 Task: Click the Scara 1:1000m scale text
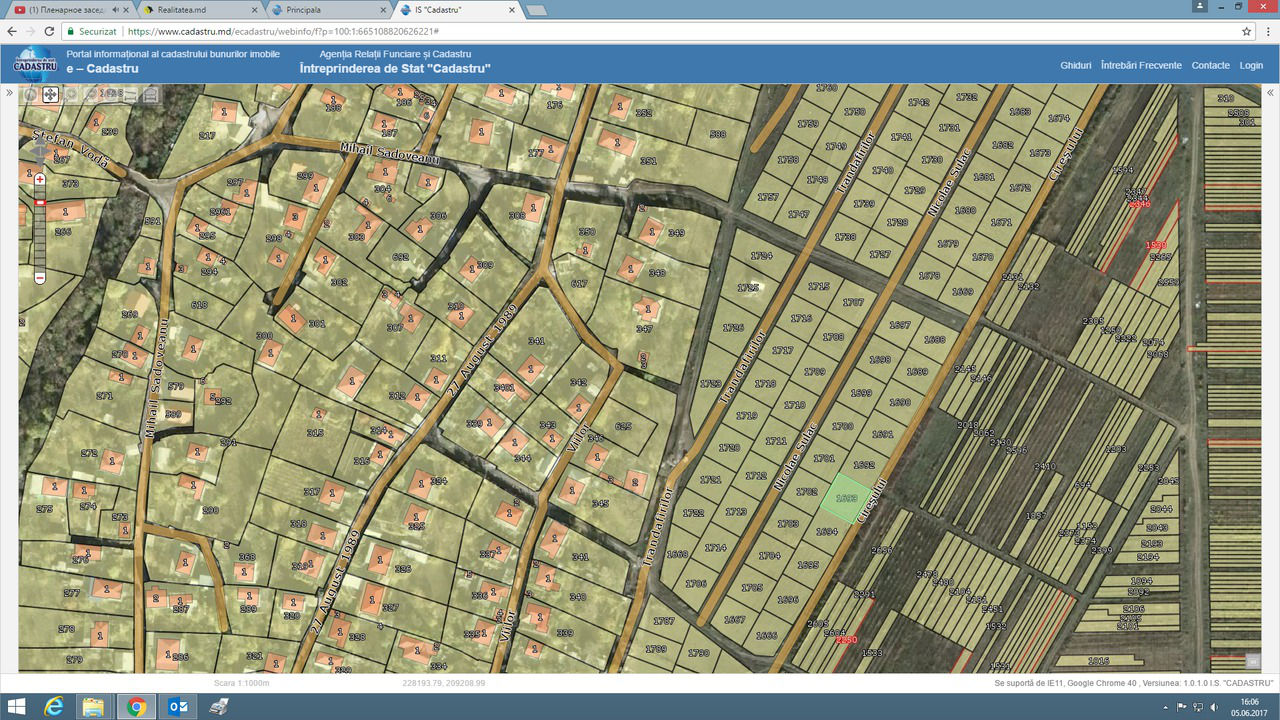[242, 683]
